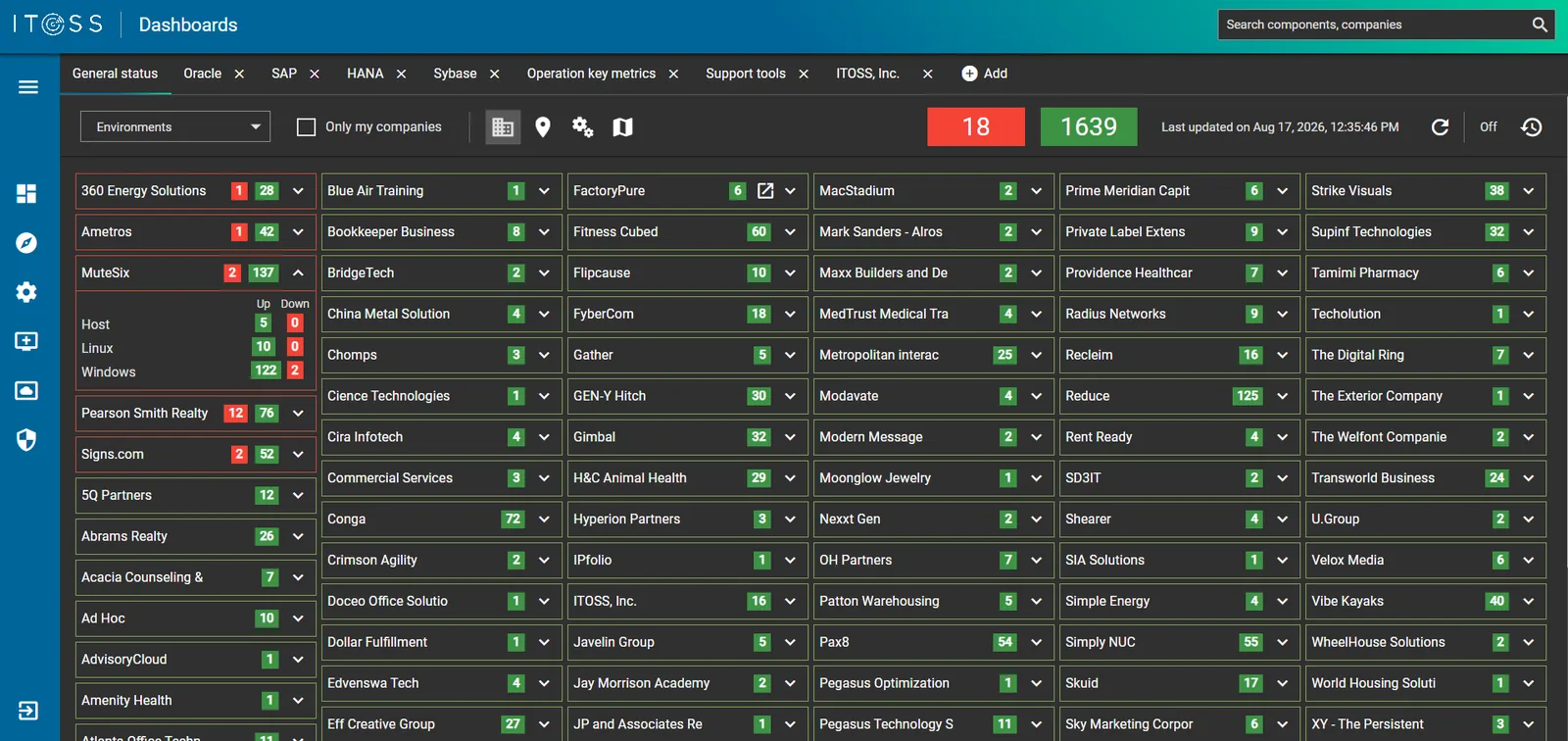Screen dimensions: 1568x741
Task: Open the settings gear in sidebar
Action: tap(26, 292)
